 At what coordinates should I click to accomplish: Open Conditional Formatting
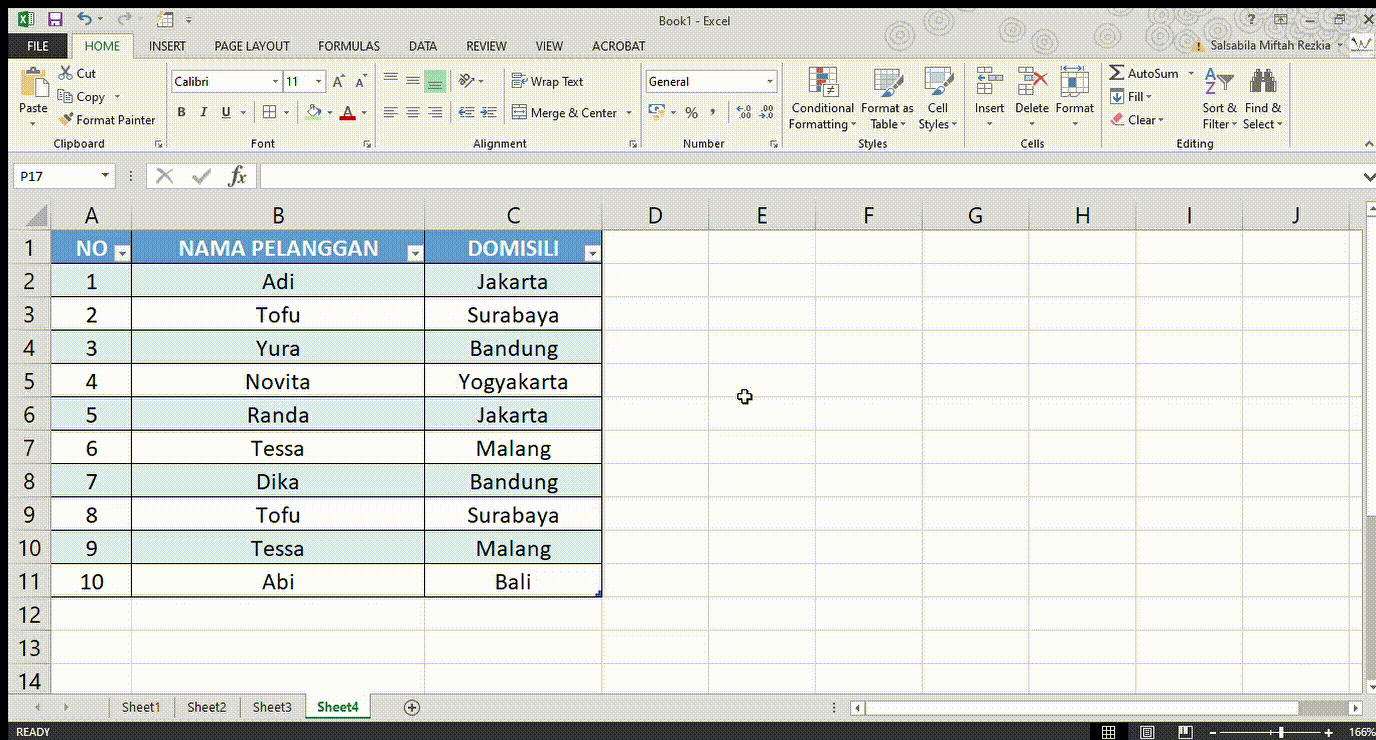coord(822,97)
